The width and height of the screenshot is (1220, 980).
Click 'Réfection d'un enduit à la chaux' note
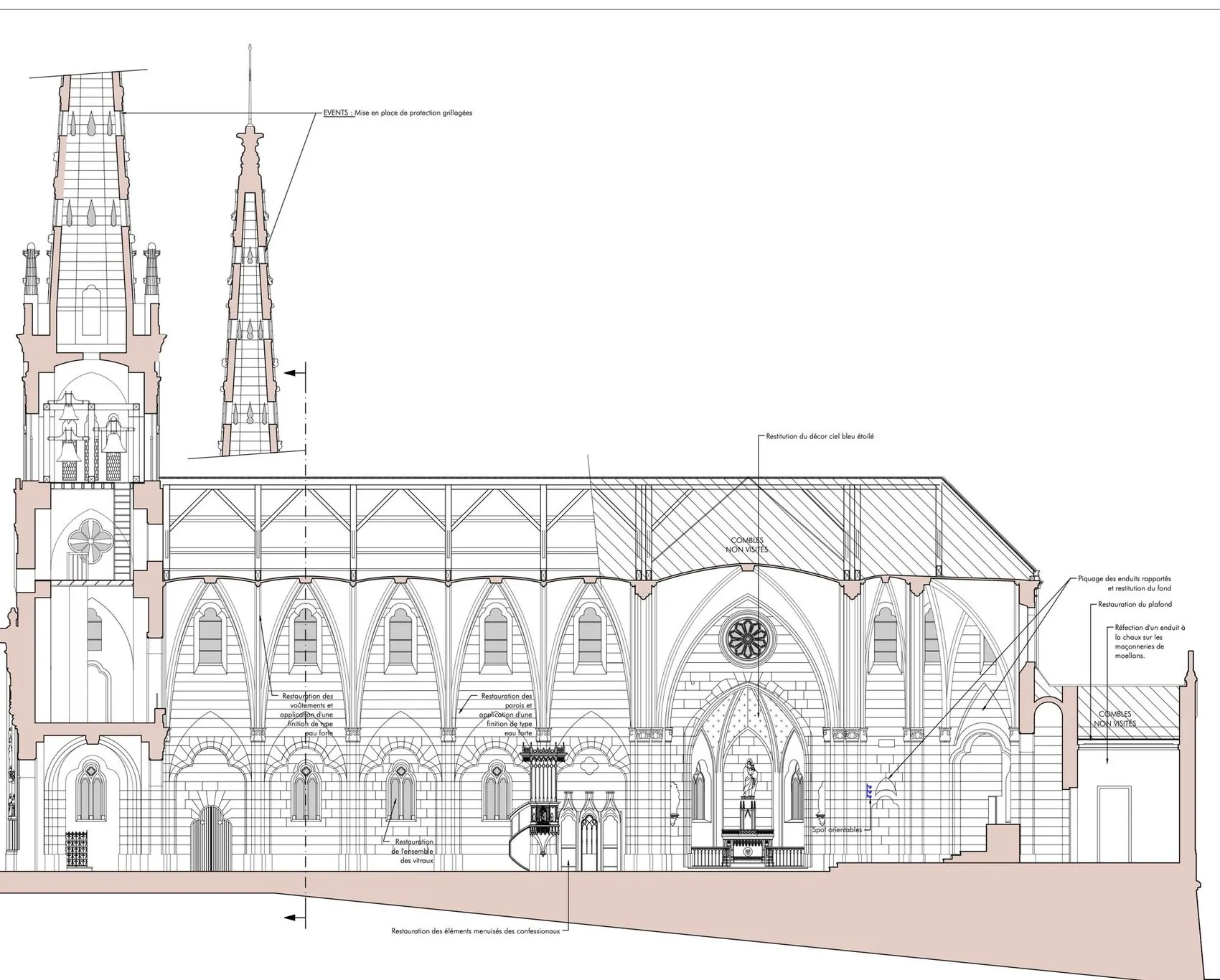point(1150,641)
